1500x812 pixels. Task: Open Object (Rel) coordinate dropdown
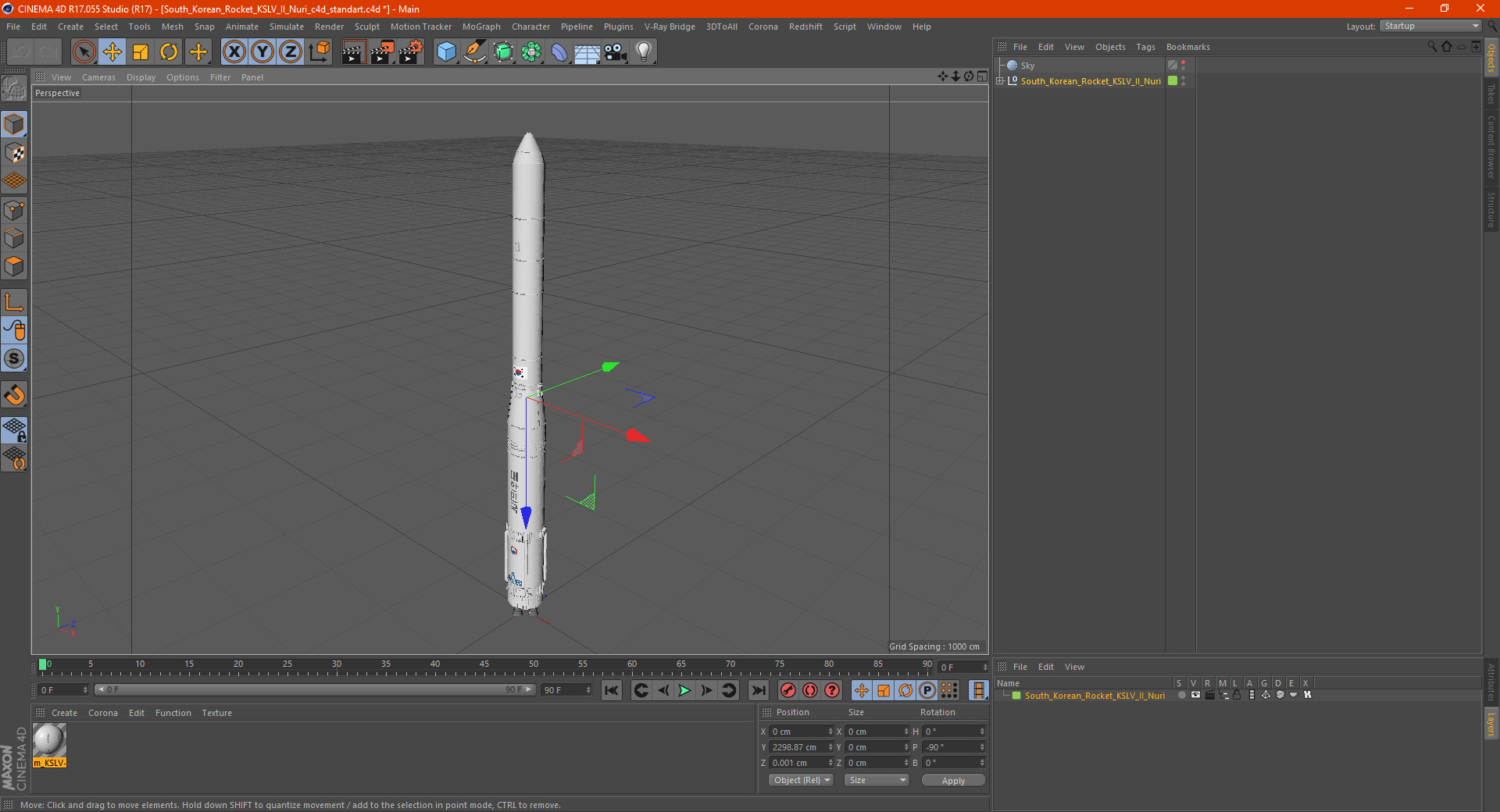[802, 780]
